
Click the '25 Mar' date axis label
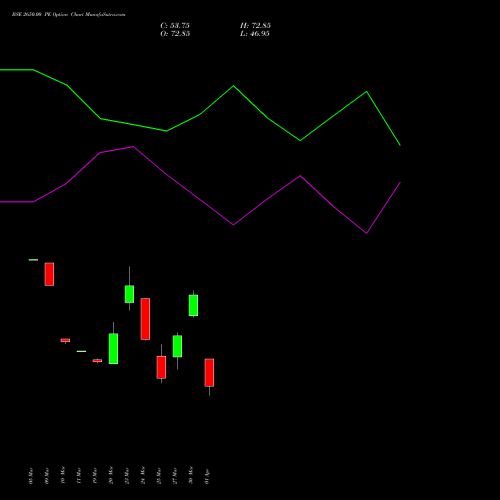click(159, 476)
